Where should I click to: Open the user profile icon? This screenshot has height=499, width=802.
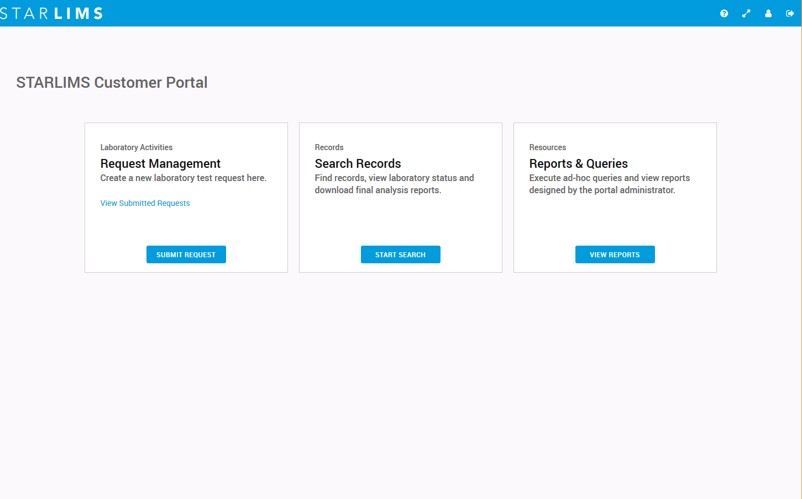(768, 14)
